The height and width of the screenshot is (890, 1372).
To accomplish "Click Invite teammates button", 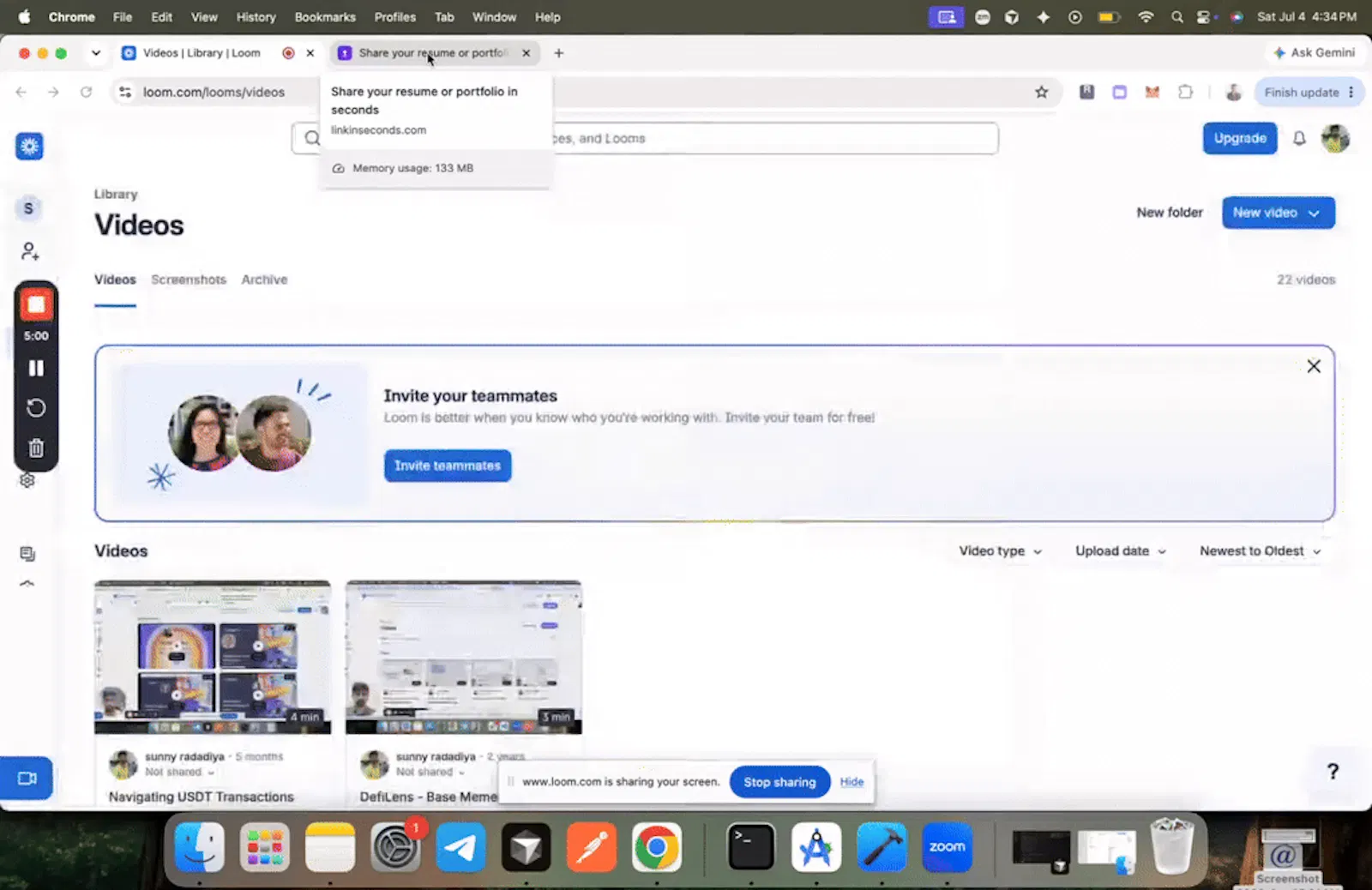I will click(x=448, y=466).
